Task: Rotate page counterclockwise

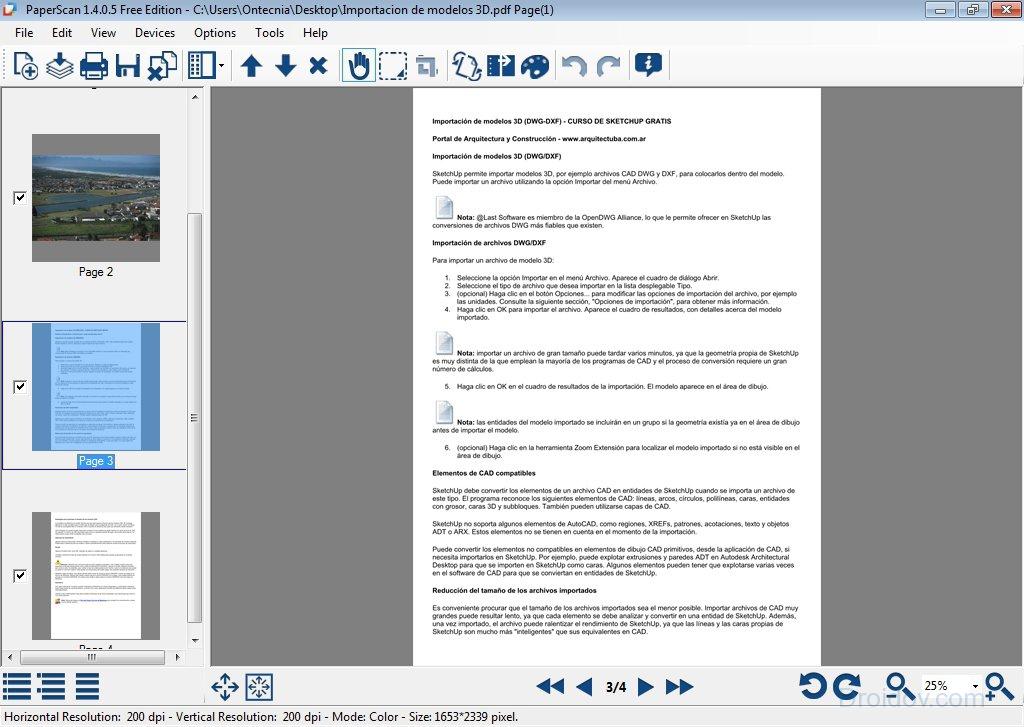Action: coord(814,687)
